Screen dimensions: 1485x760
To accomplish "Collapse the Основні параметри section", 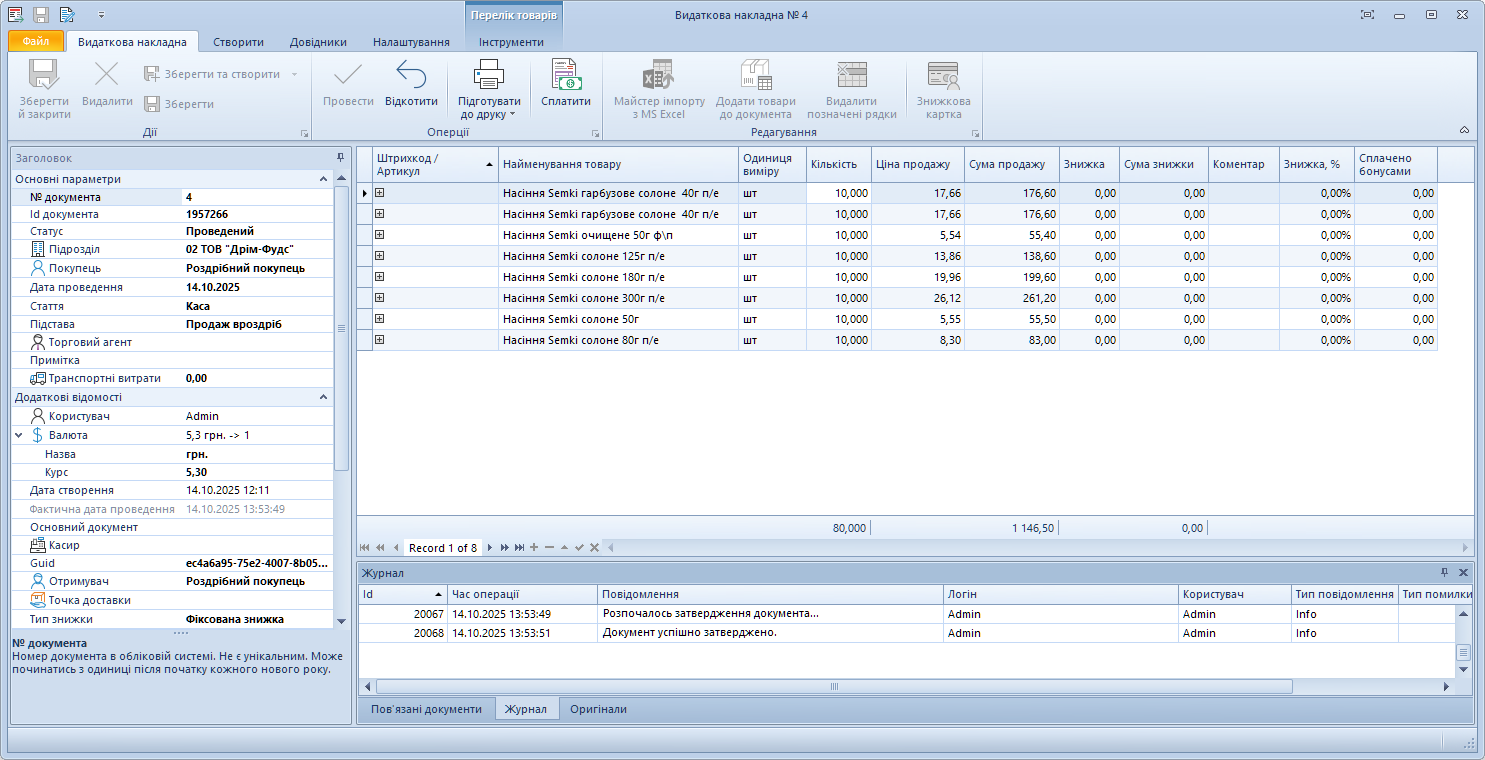I will click(x=323, y=179).
